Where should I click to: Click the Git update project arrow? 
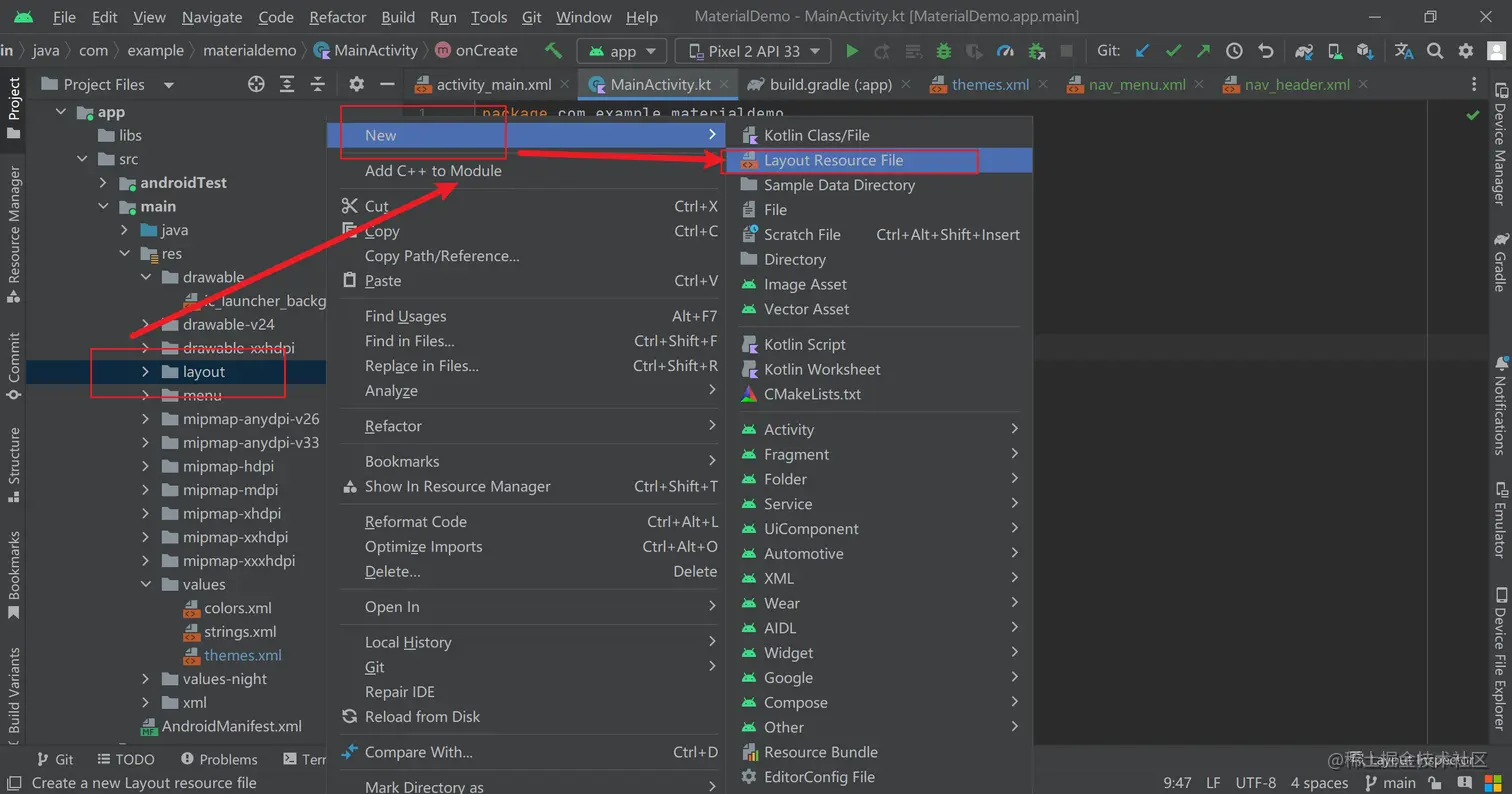pos(1144,51)
